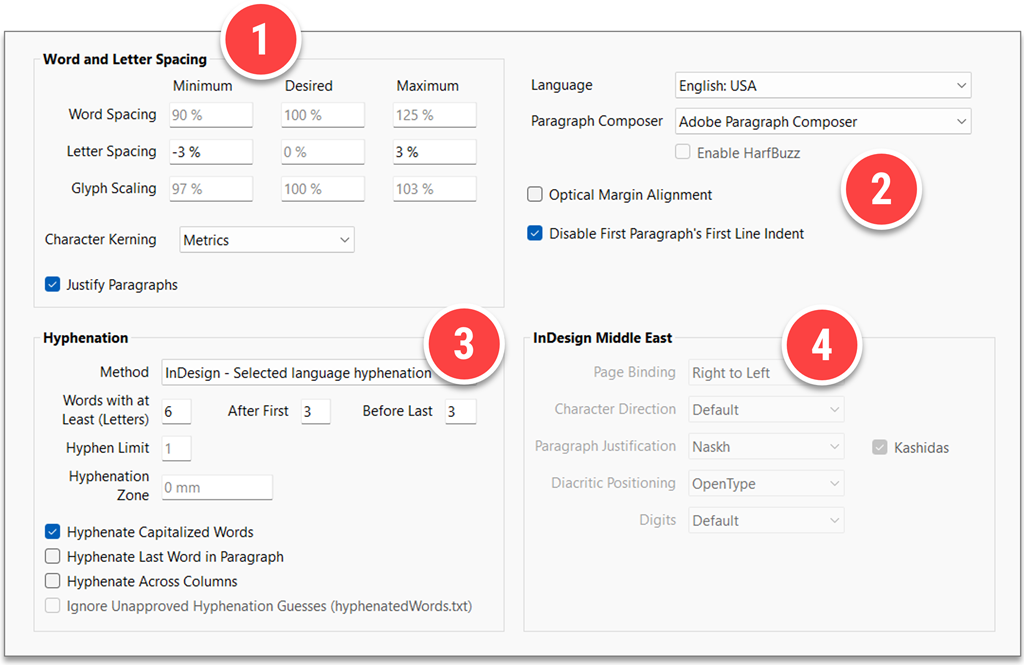Toggle Ignore Unapproved Hyphenation Guesses checkbox

point(53,606)
